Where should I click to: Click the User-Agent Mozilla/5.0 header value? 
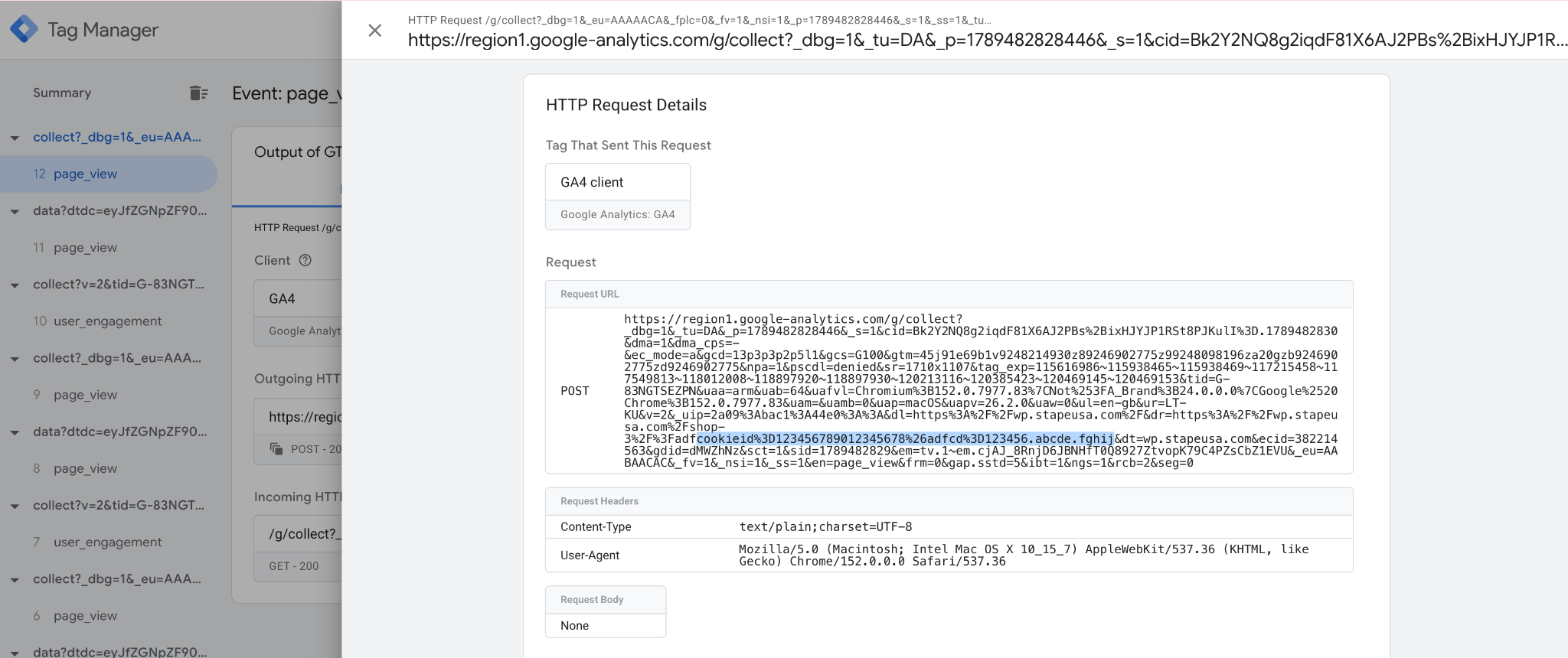(1024, 555)
